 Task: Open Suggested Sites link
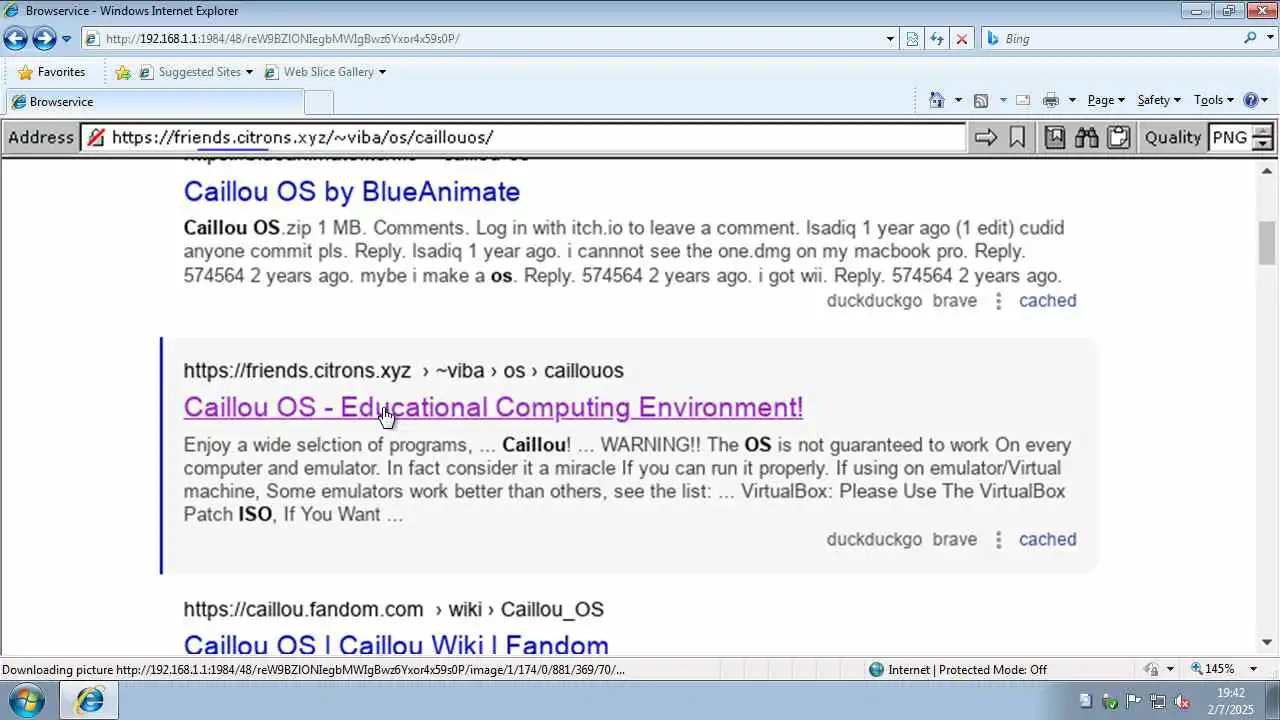pos(196,72)
